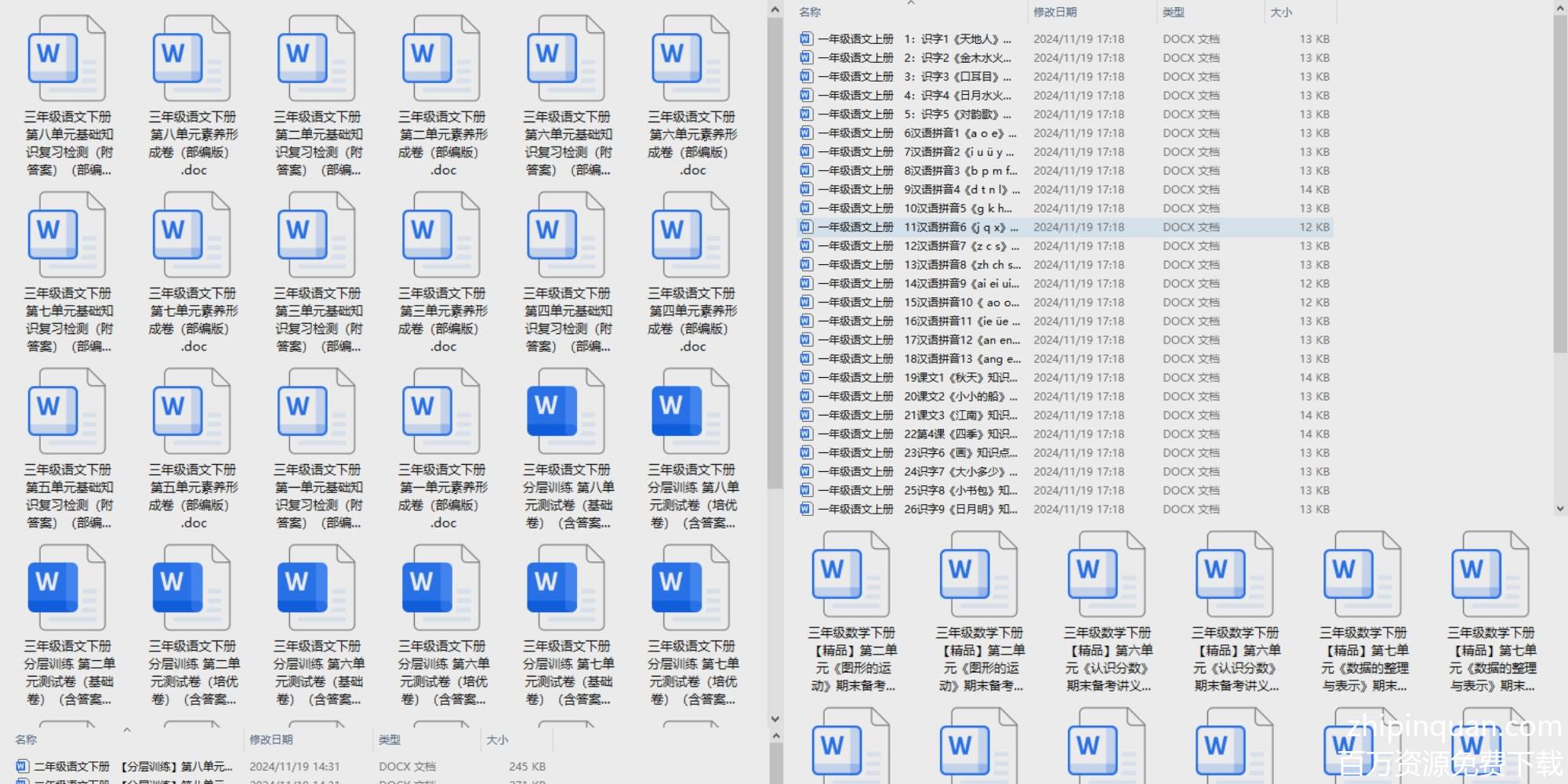Click the sort arrow above the 一年级语文上册 list
The width and height of the screenshot is (1568, 784).
(911, 4)
